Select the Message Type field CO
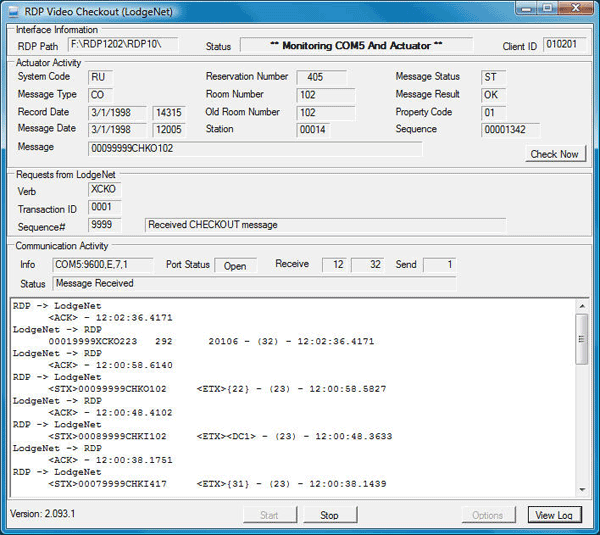This screenshot has height=535, width=600. tap(100, 95)
